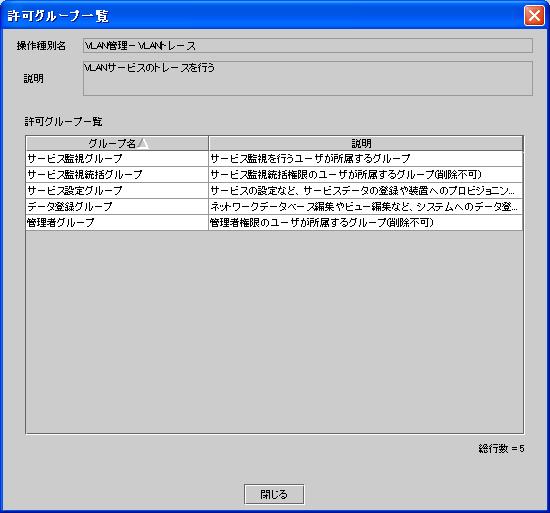Click description starting サービスの設定など
The height and width of the screenshot is (513, 550).
pos(362,190)
